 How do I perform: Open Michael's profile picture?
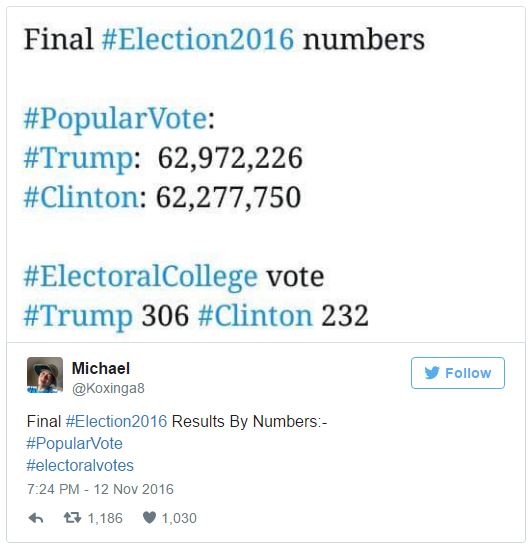(x=45, y=375)
